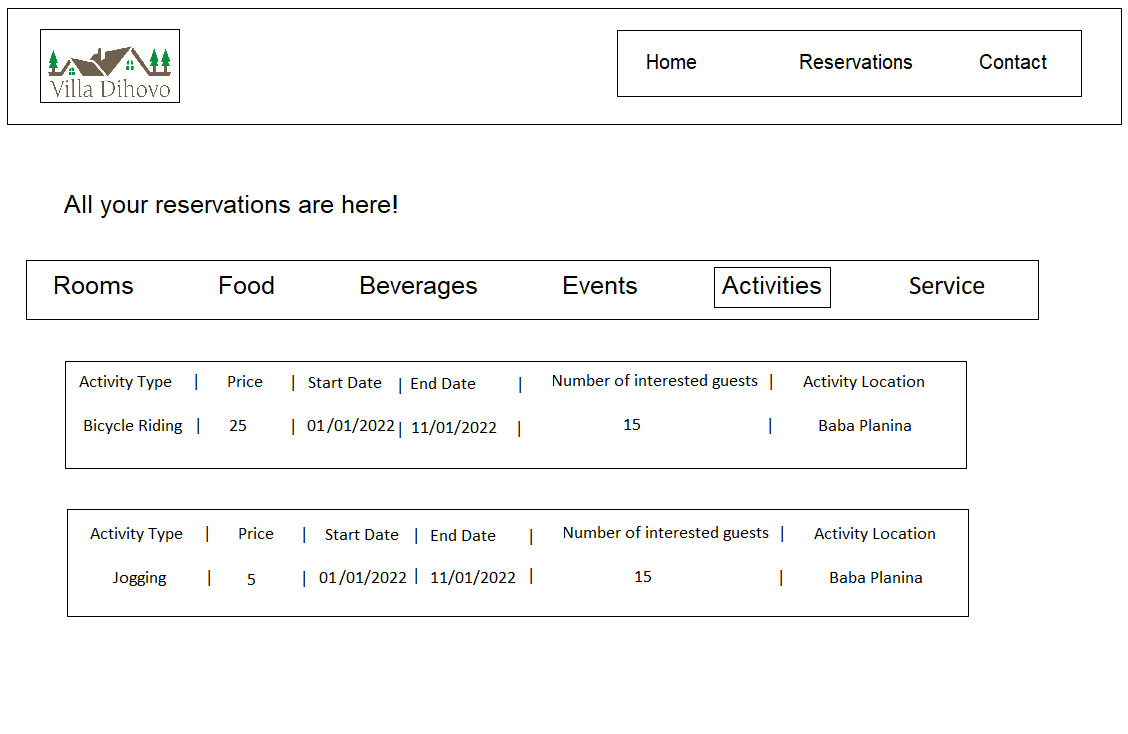Open the Contact page link

click(x=1012, y=62)
